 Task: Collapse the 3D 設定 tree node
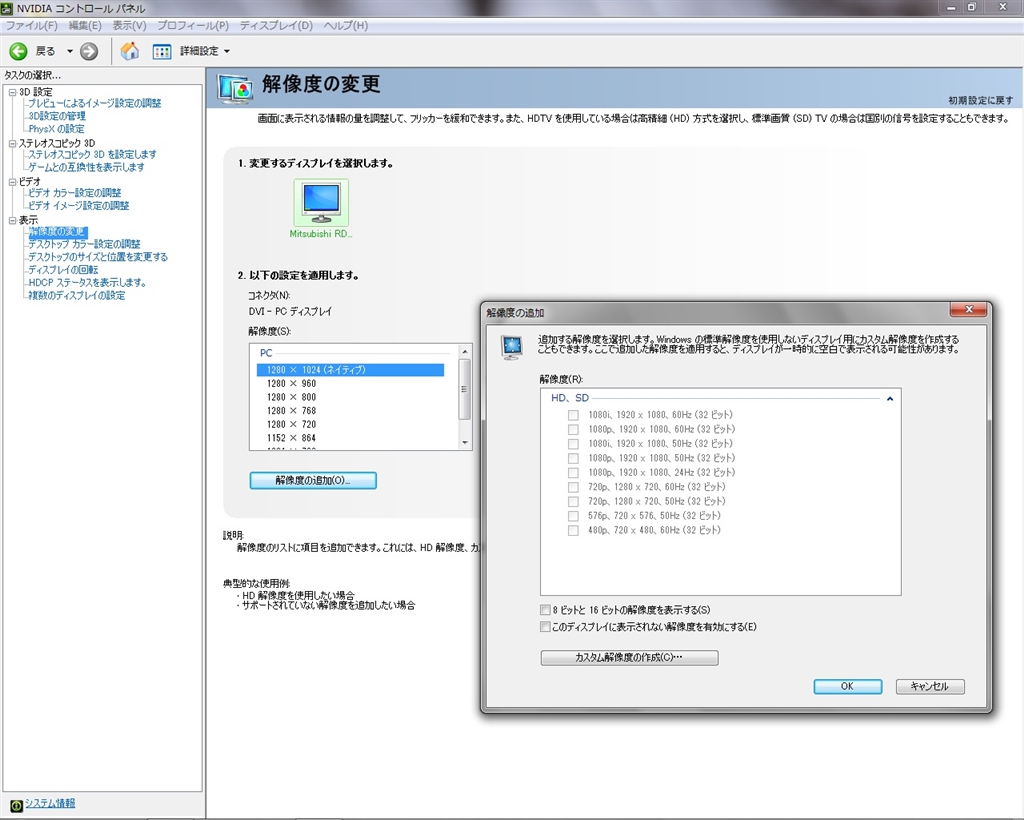[12, 92]
